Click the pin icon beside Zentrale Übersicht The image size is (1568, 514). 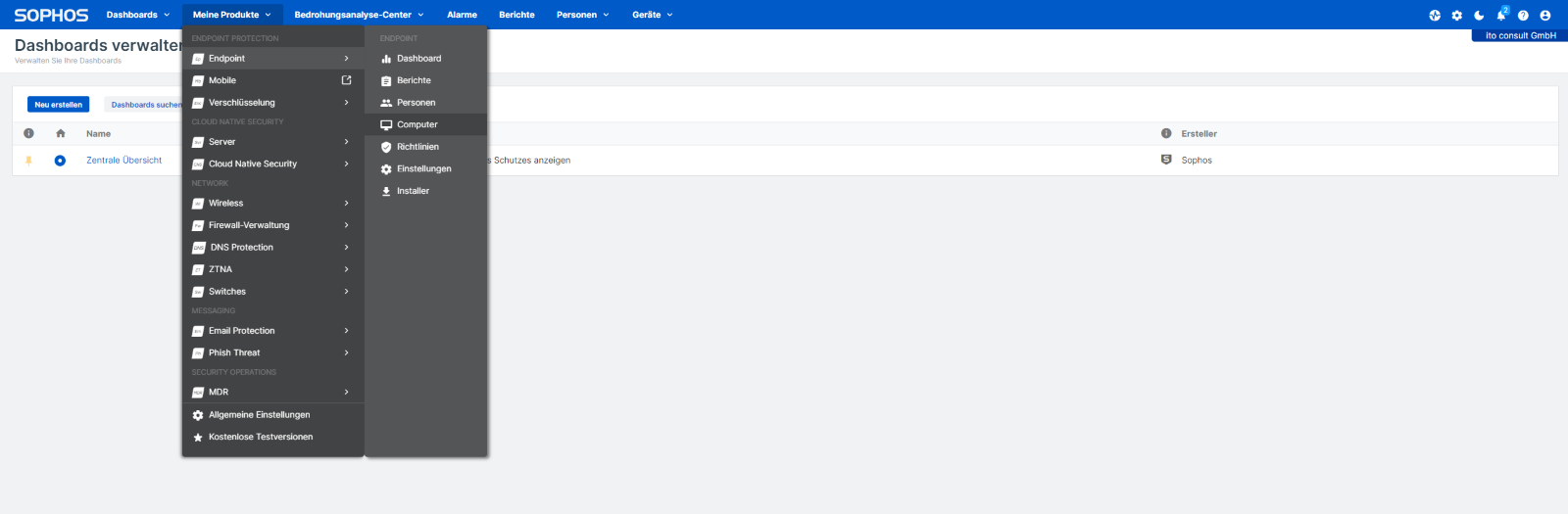28,161
